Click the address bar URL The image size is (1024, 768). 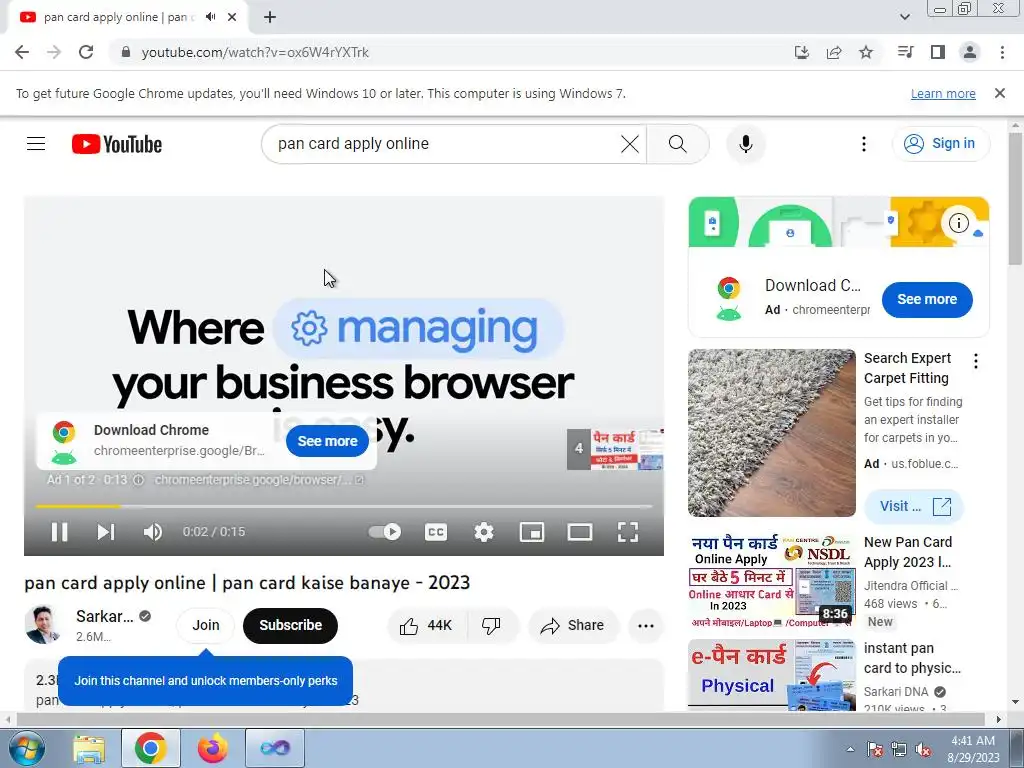255,52
